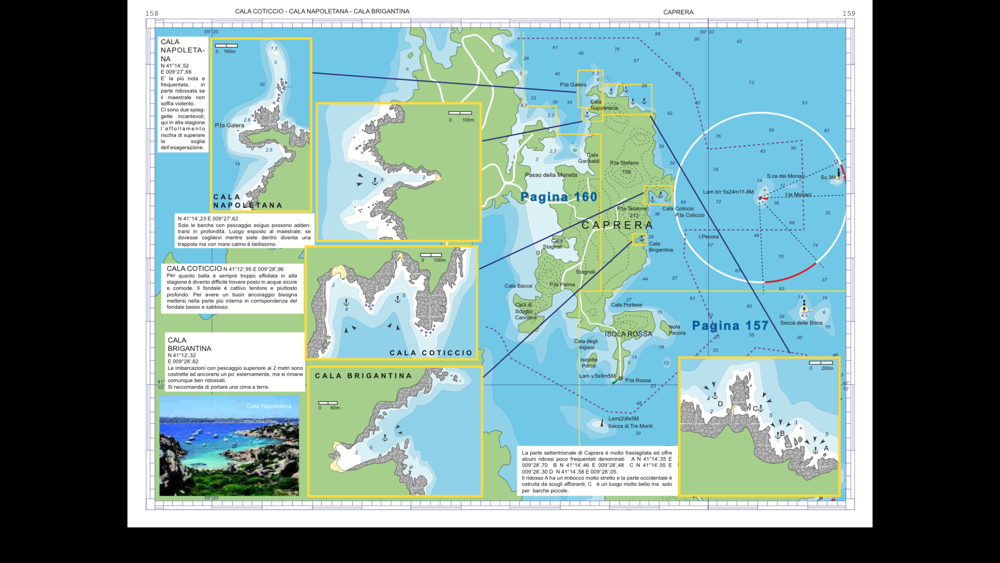
Task: Click the "ISOLA ROSSA" label
Action: (629, 334)
